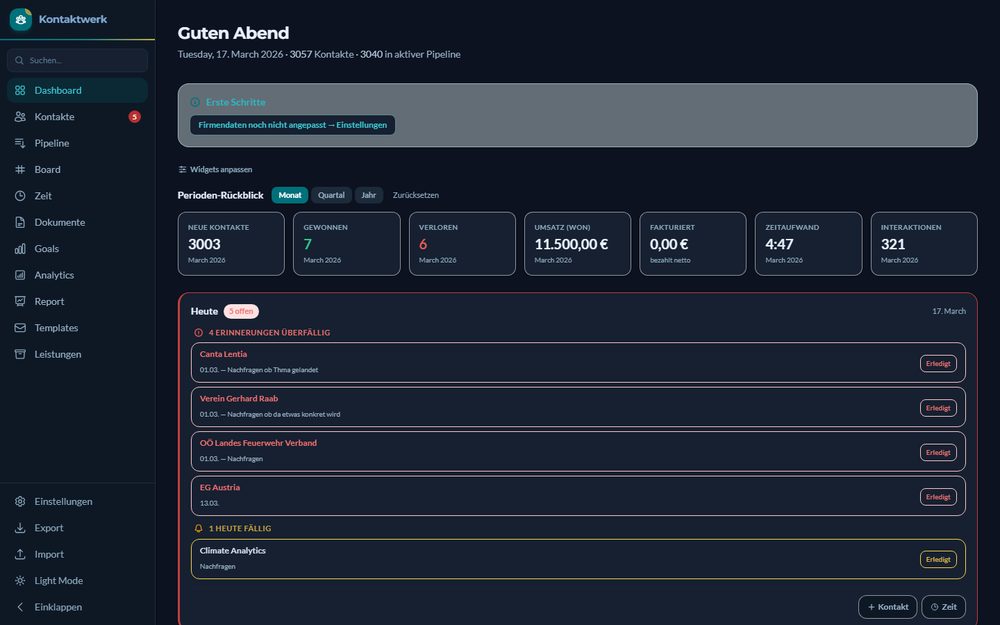Open Analytics via its trend icon
The height and width of the screenshot is (625, 1000).
(x=18, y=275)
